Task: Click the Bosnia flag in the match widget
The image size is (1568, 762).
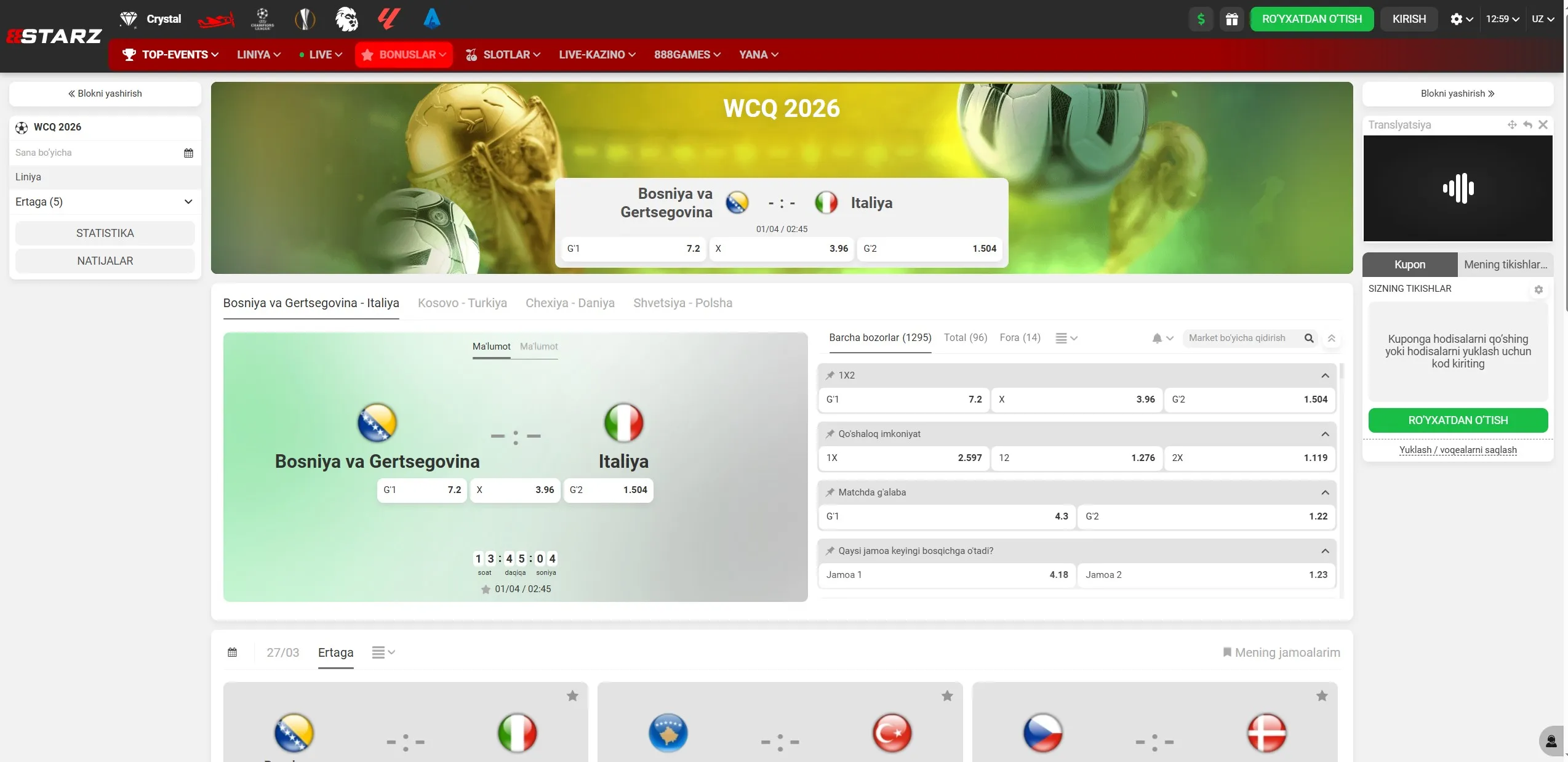Action: pos(377,423)
